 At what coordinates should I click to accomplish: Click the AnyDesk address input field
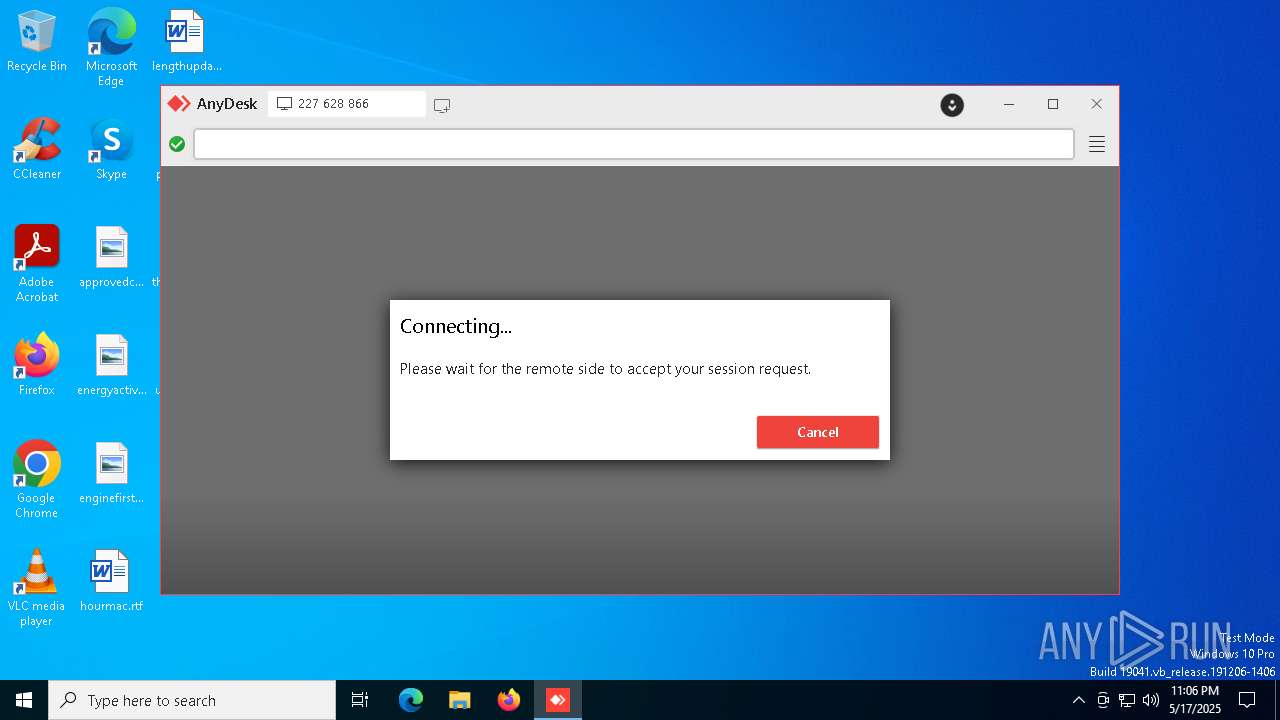point(634,144)
